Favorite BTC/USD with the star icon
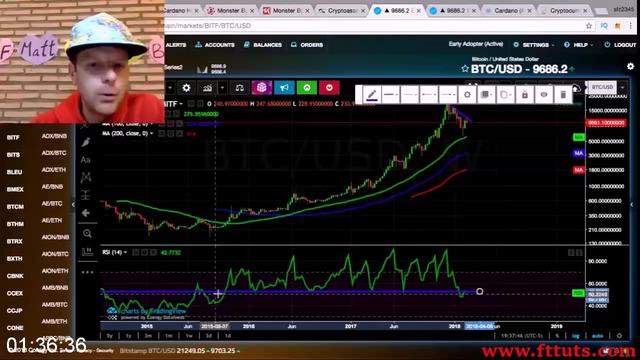Viewport: 640px width, 360px height. coord(464,69)
